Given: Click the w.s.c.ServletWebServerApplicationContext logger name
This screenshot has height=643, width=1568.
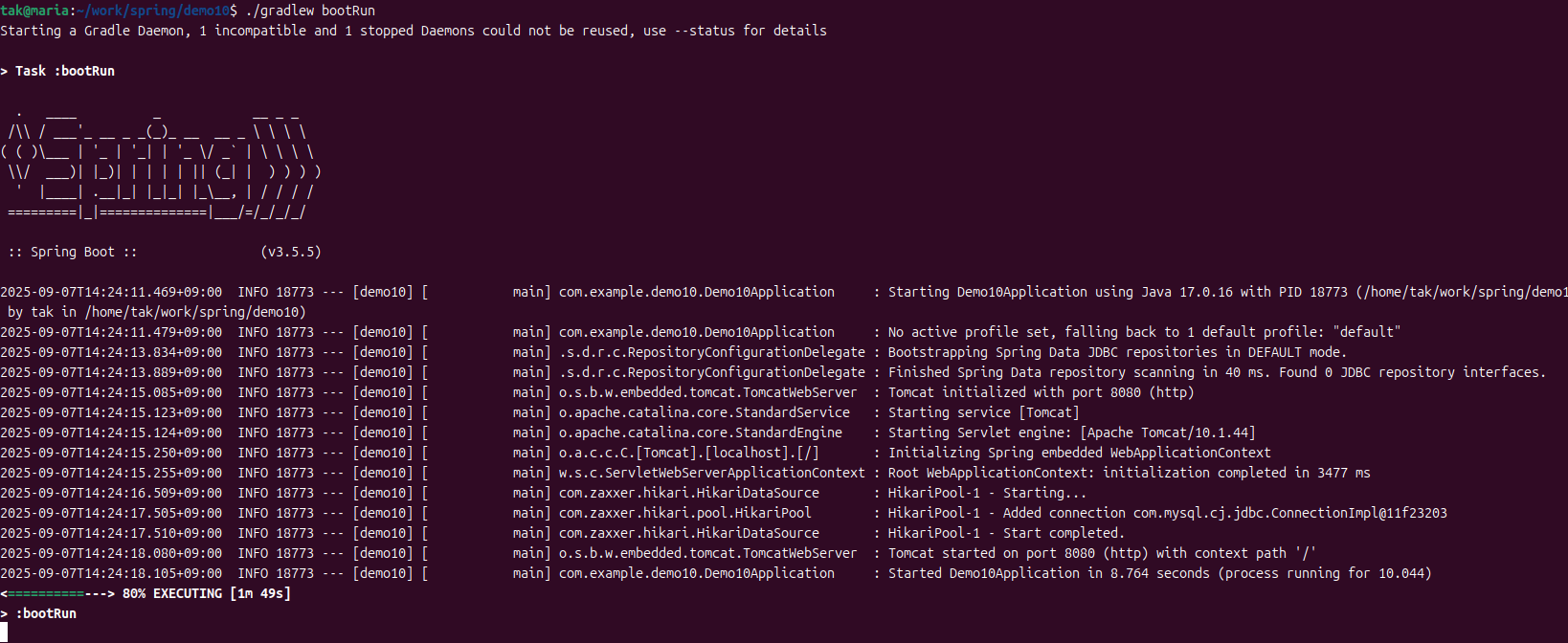Looking at the screenshot, I should [x=712, y=473].
